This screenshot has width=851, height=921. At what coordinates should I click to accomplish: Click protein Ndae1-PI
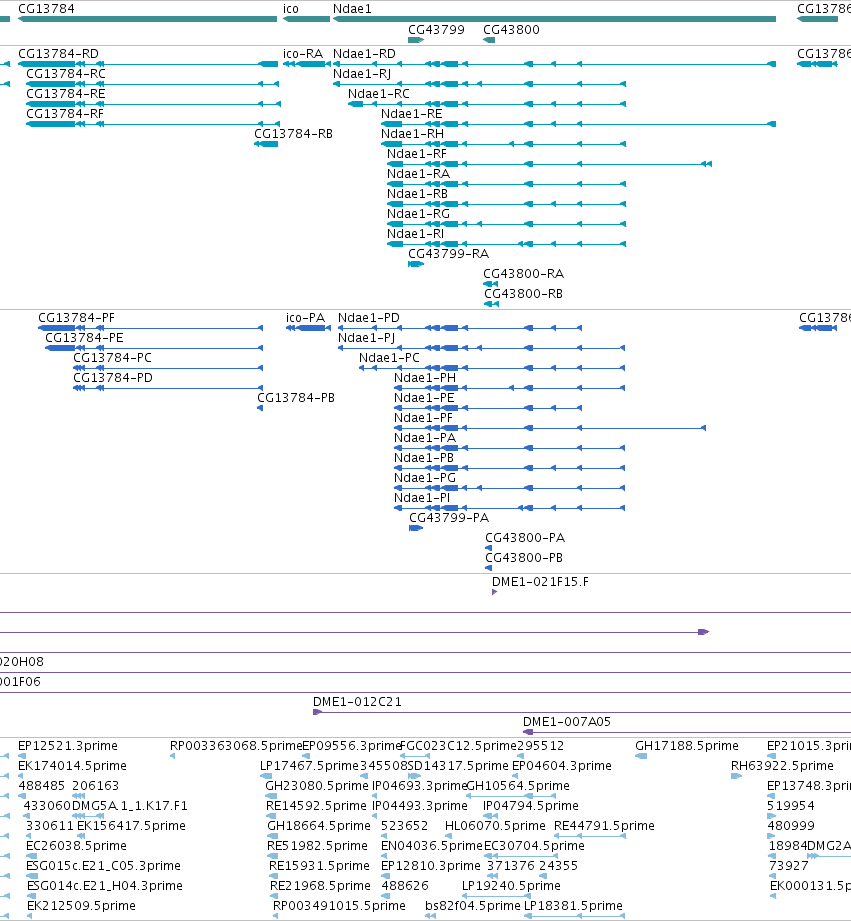click(x=422, y=497)
